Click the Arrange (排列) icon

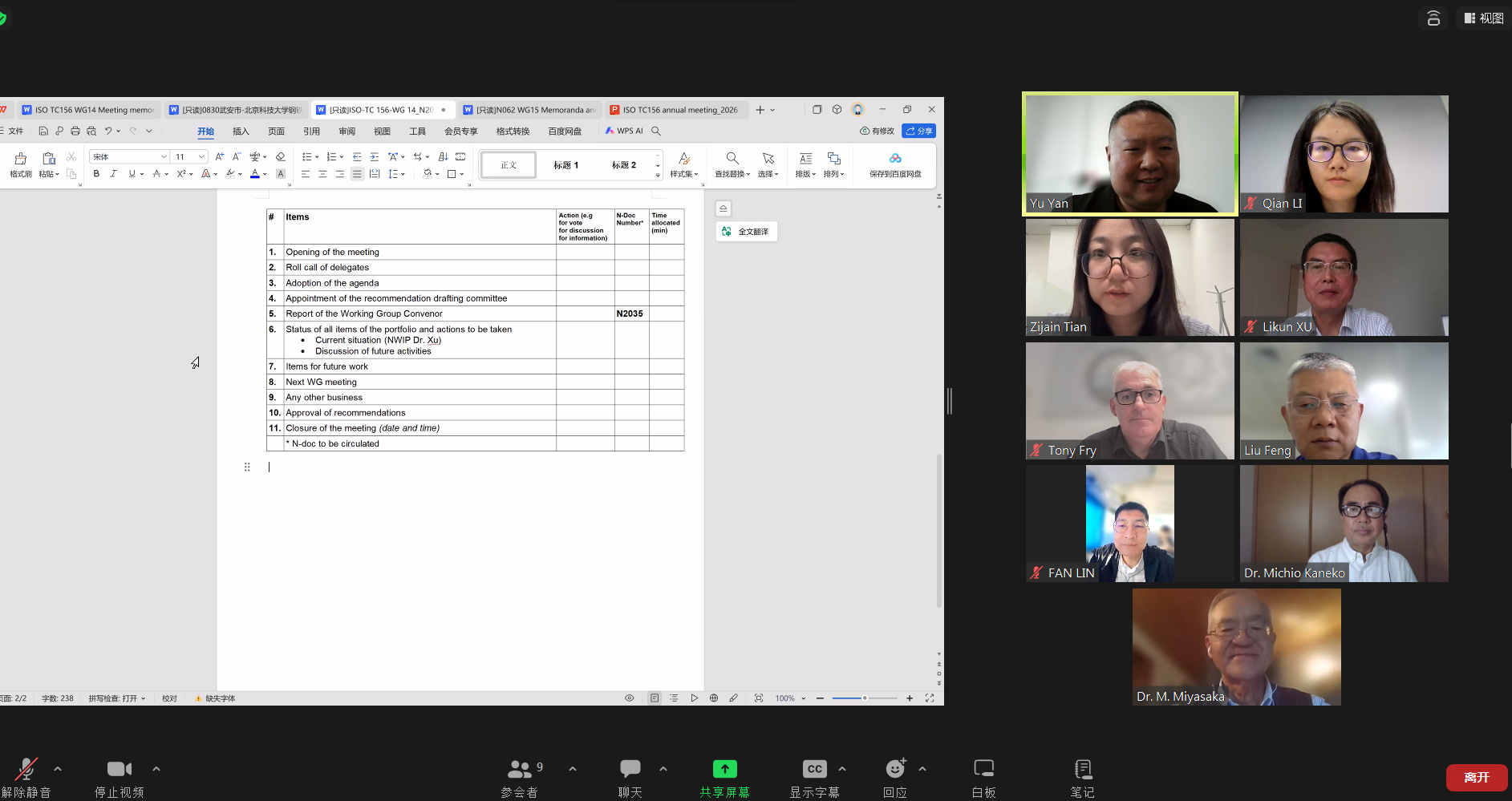[833, 158]
